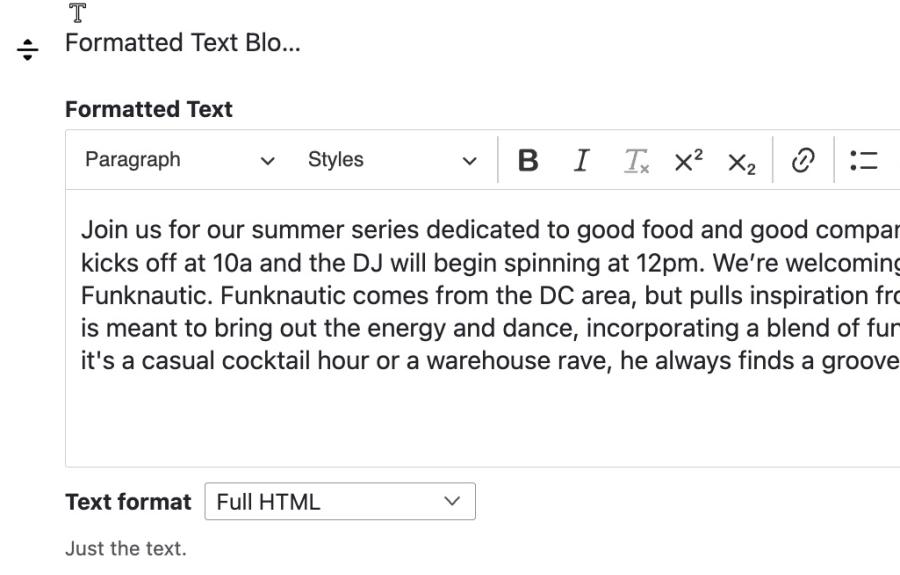Click the Formatted Text Blo... title
Screen dimensions: 900x575
pos(182,43)
